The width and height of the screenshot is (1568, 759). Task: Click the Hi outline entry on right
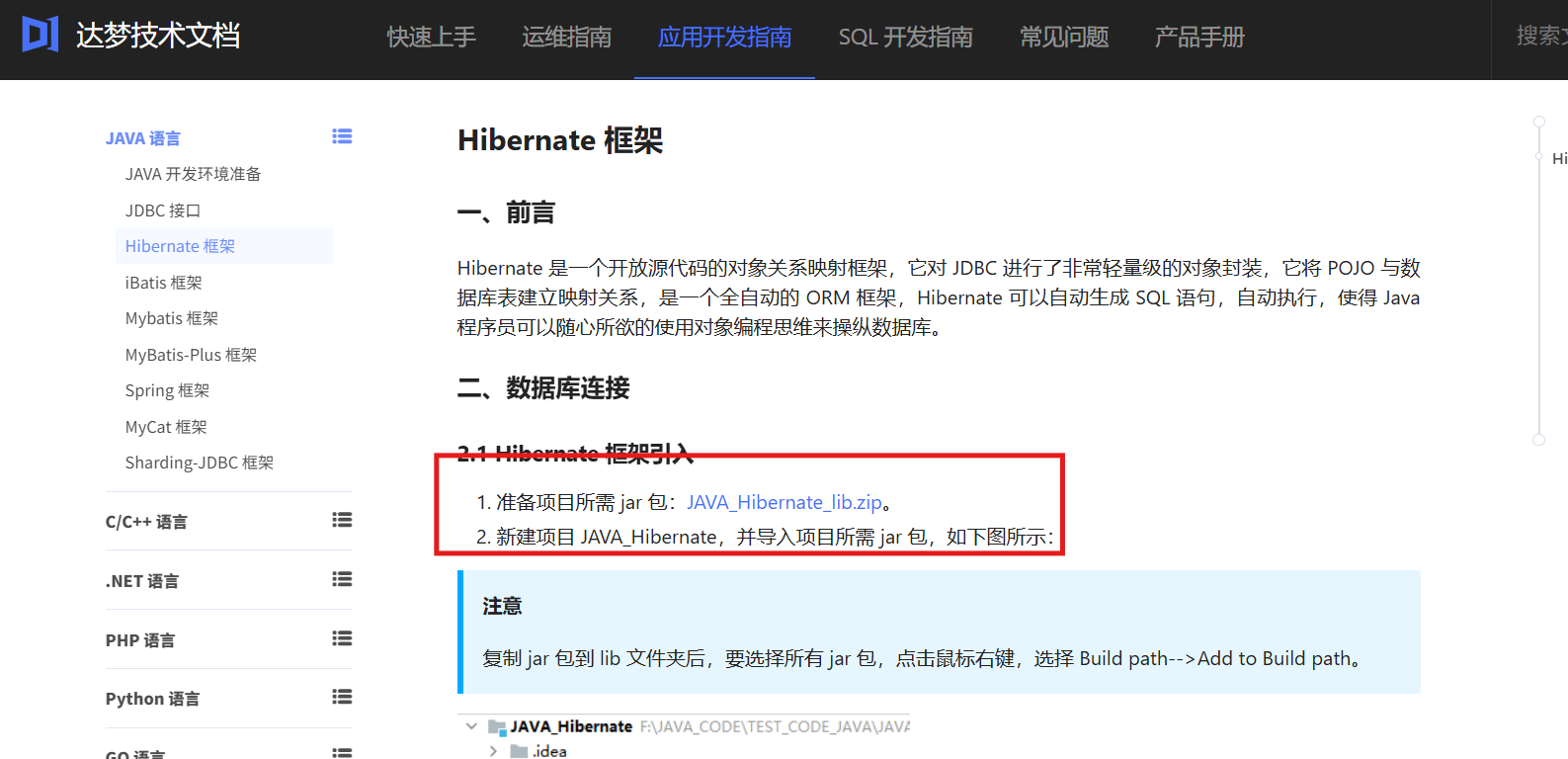pos(1559,158)
